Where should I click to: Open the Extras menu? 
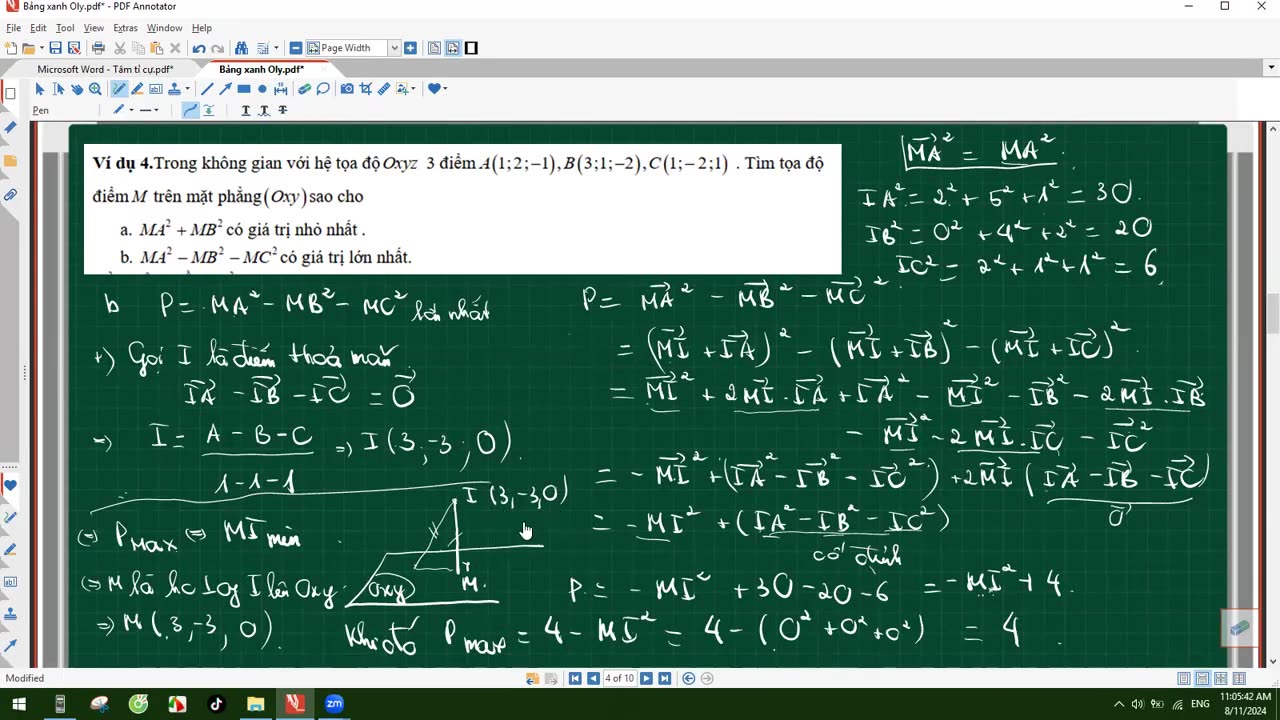click(125, 28)
